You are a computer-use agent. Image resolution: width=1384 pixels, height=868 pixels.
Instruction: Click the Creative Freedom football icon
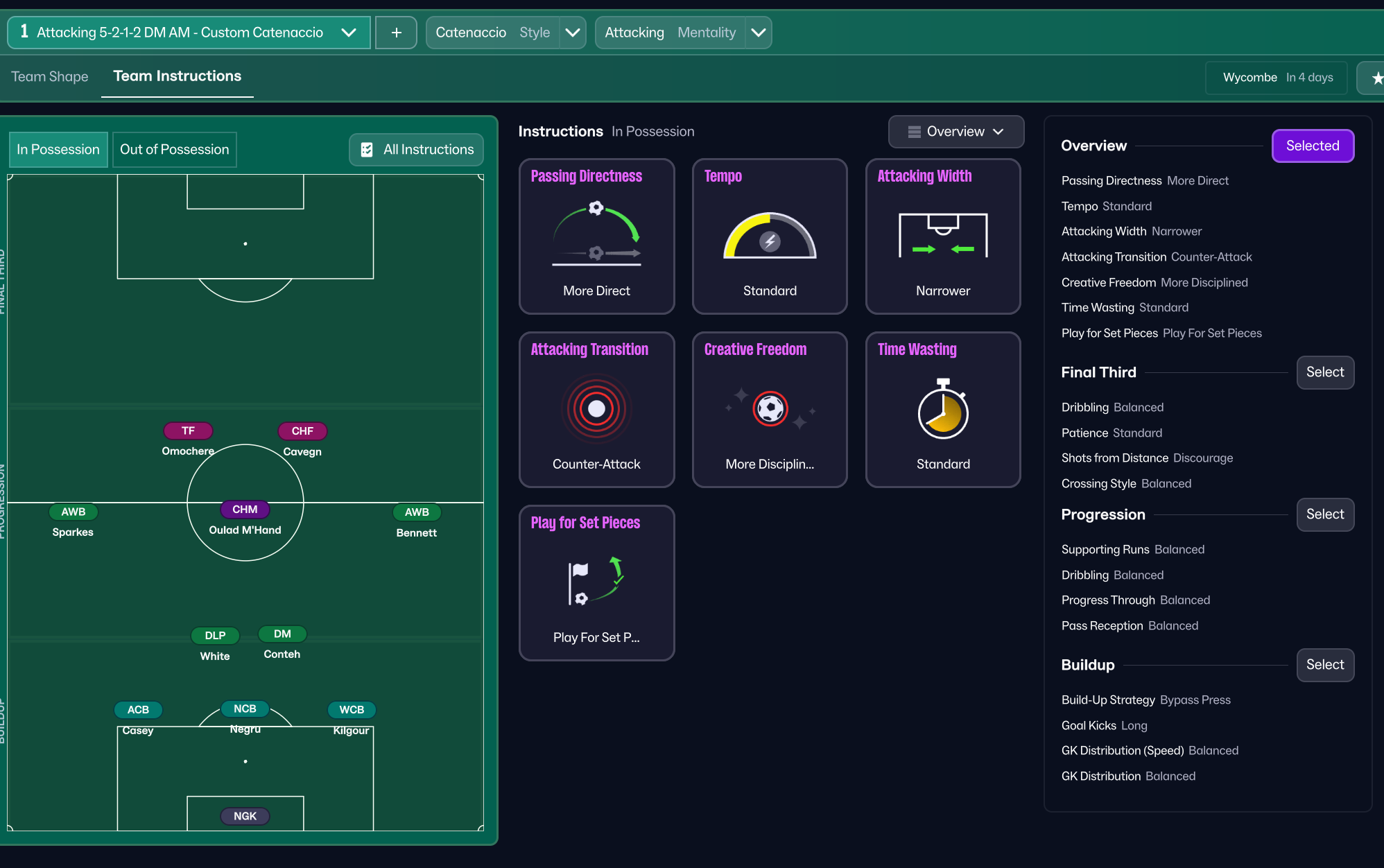769,409
